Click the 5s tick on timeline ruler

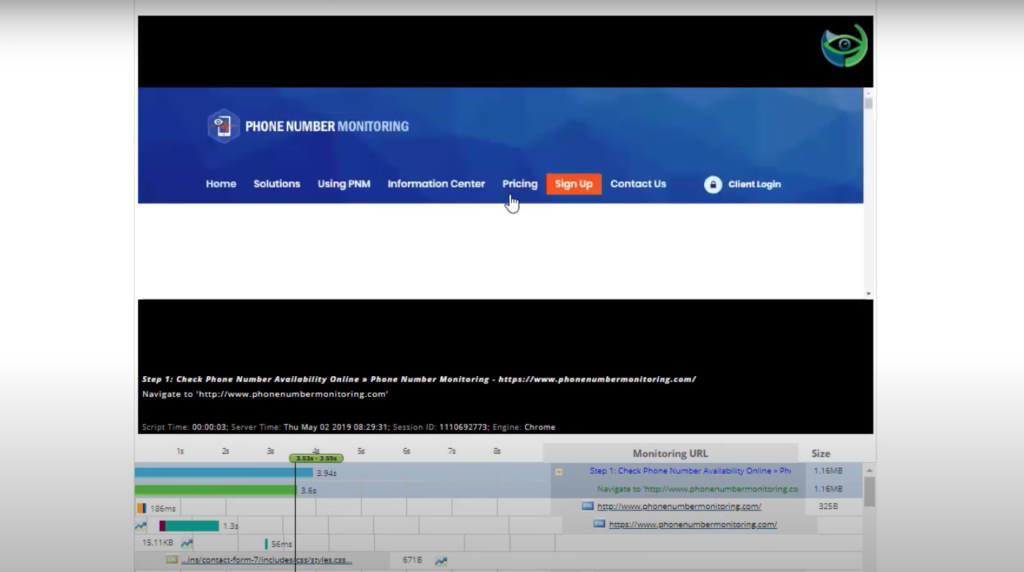pyautogui.click(x=361, y=451)
